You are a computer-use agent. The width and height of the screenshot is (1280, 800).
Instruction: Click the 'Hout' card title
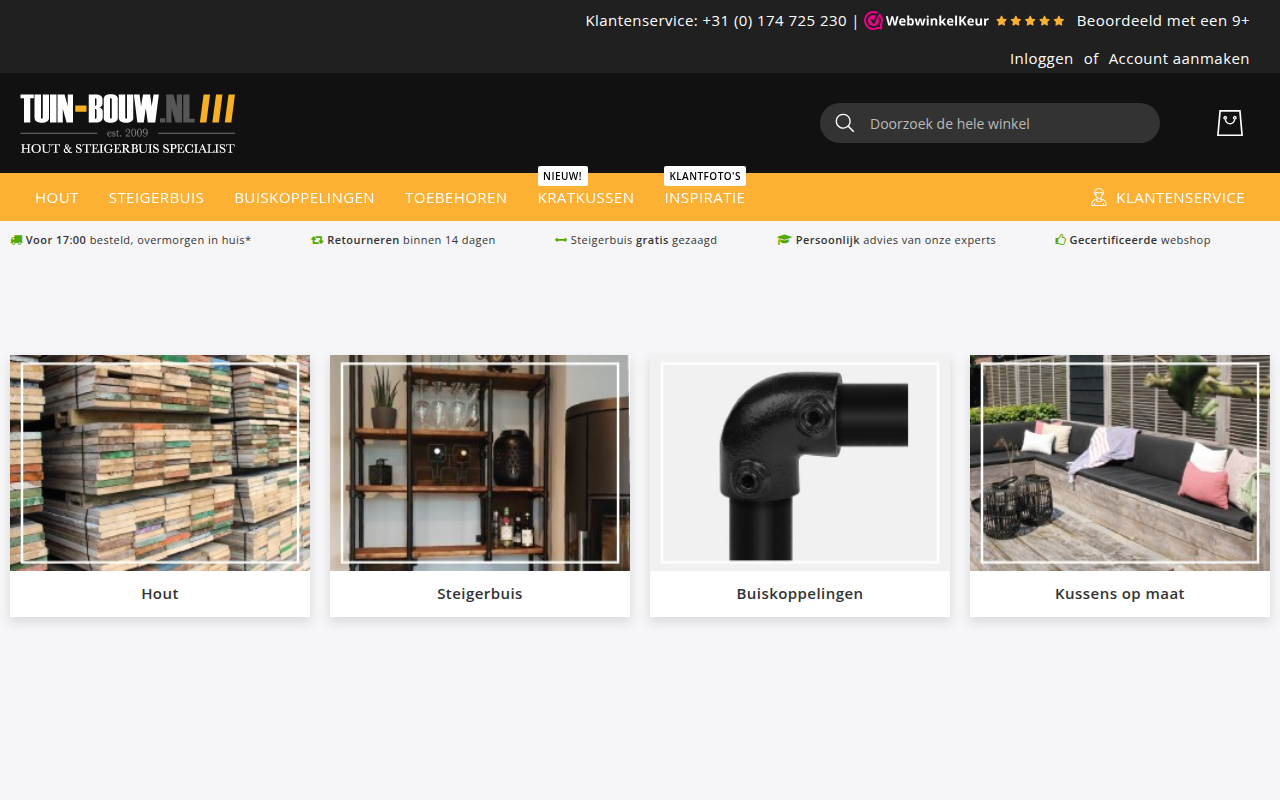click(x=160, y=594)
